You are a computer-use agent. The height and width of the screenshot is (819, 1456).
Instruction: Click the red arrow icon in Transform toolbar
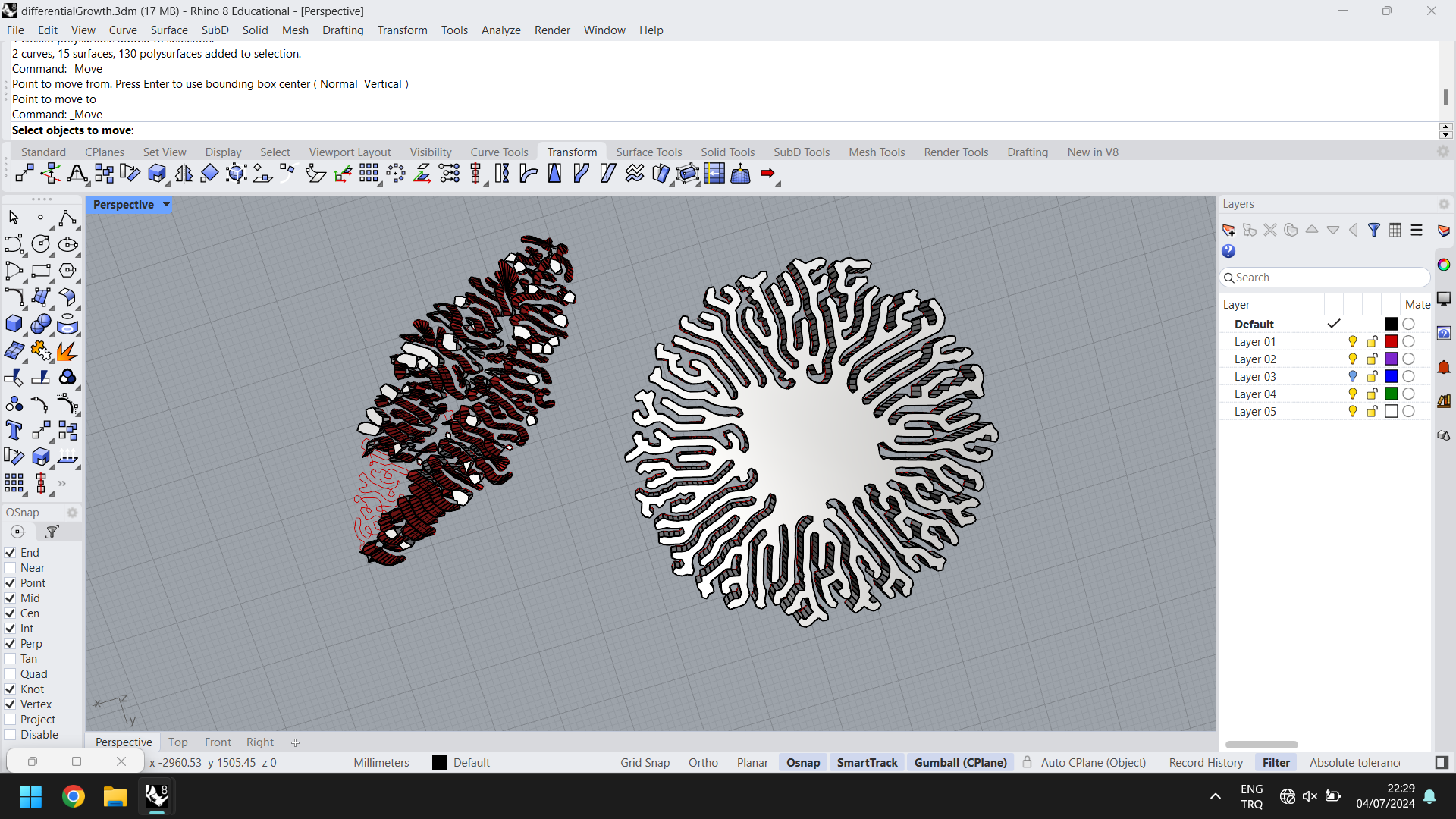pos(768,174)
